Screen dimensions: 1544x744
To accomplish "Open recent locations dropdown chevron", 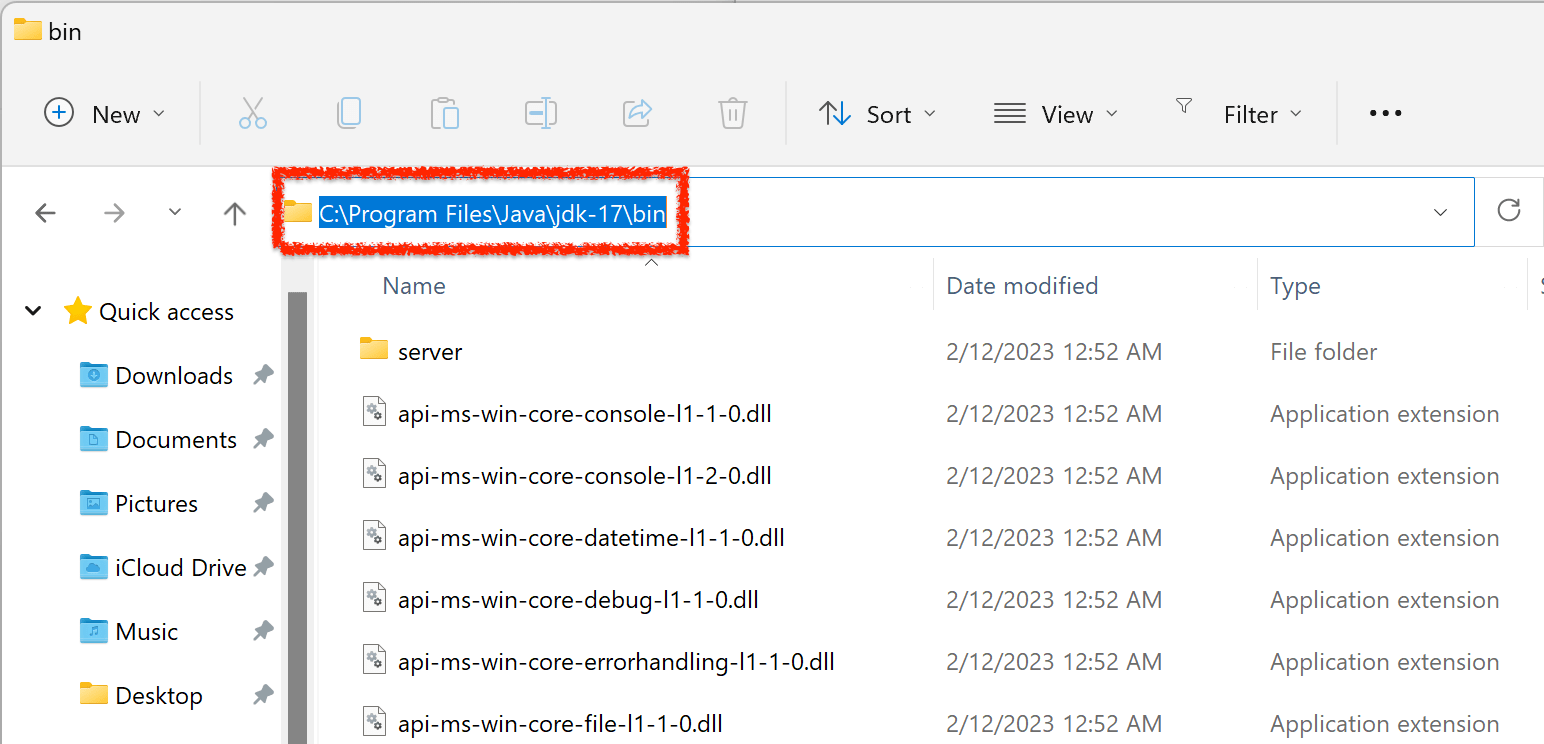I will tap(175, 212).
